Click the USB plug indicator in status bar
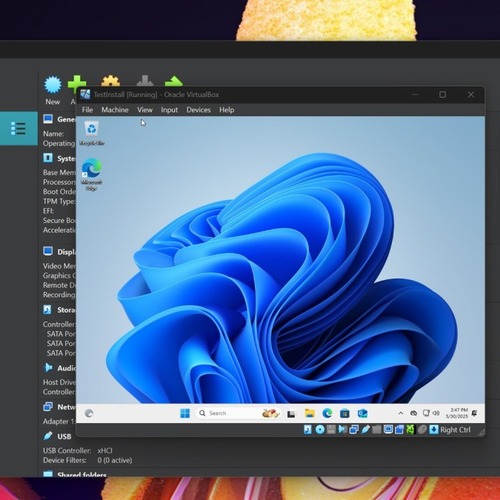Screen dimensions: 500x500 365,430
